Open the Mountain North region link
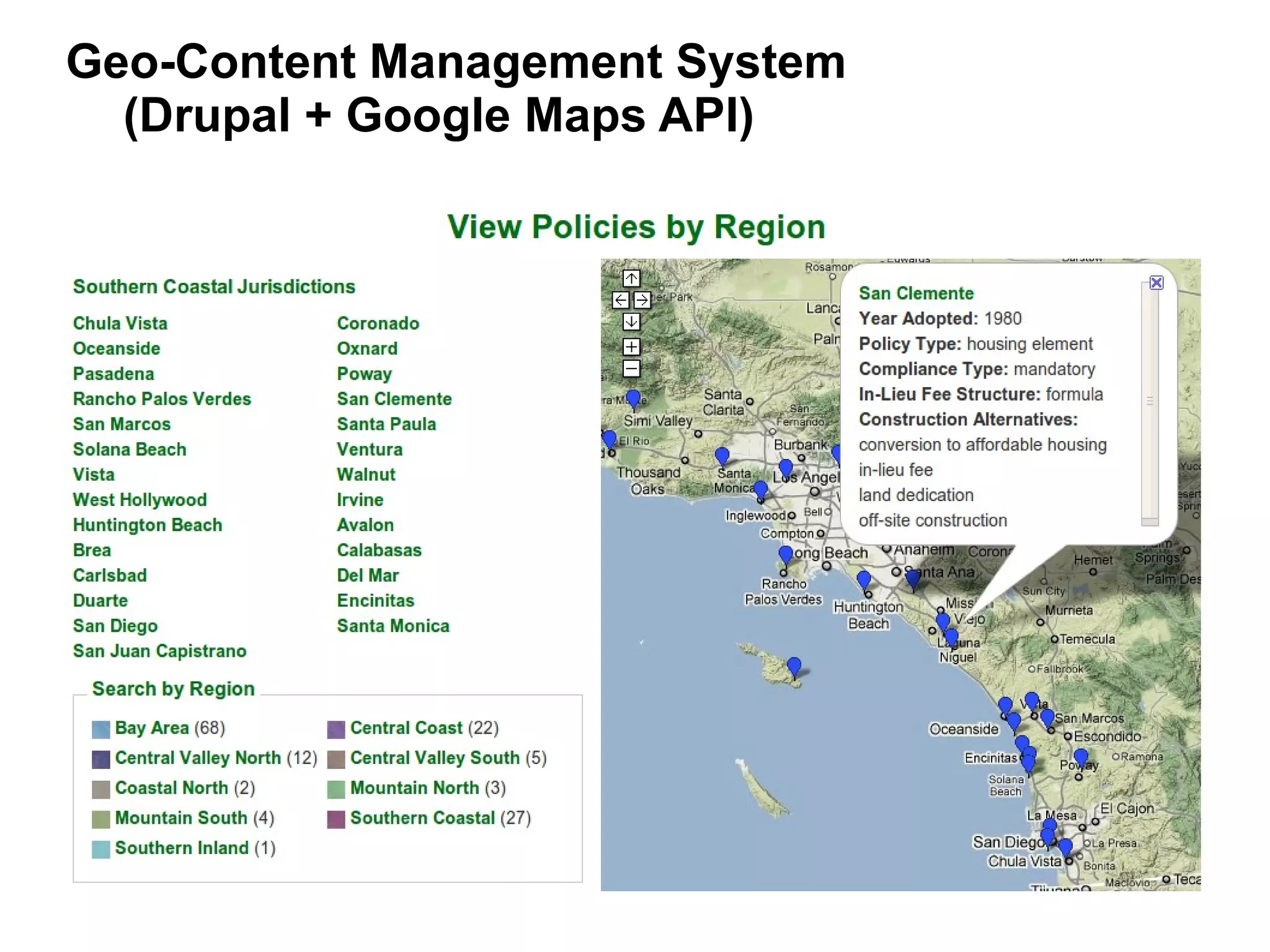Screen dimensions: 1270x952 pyautogui.click(x=415, y=788)
